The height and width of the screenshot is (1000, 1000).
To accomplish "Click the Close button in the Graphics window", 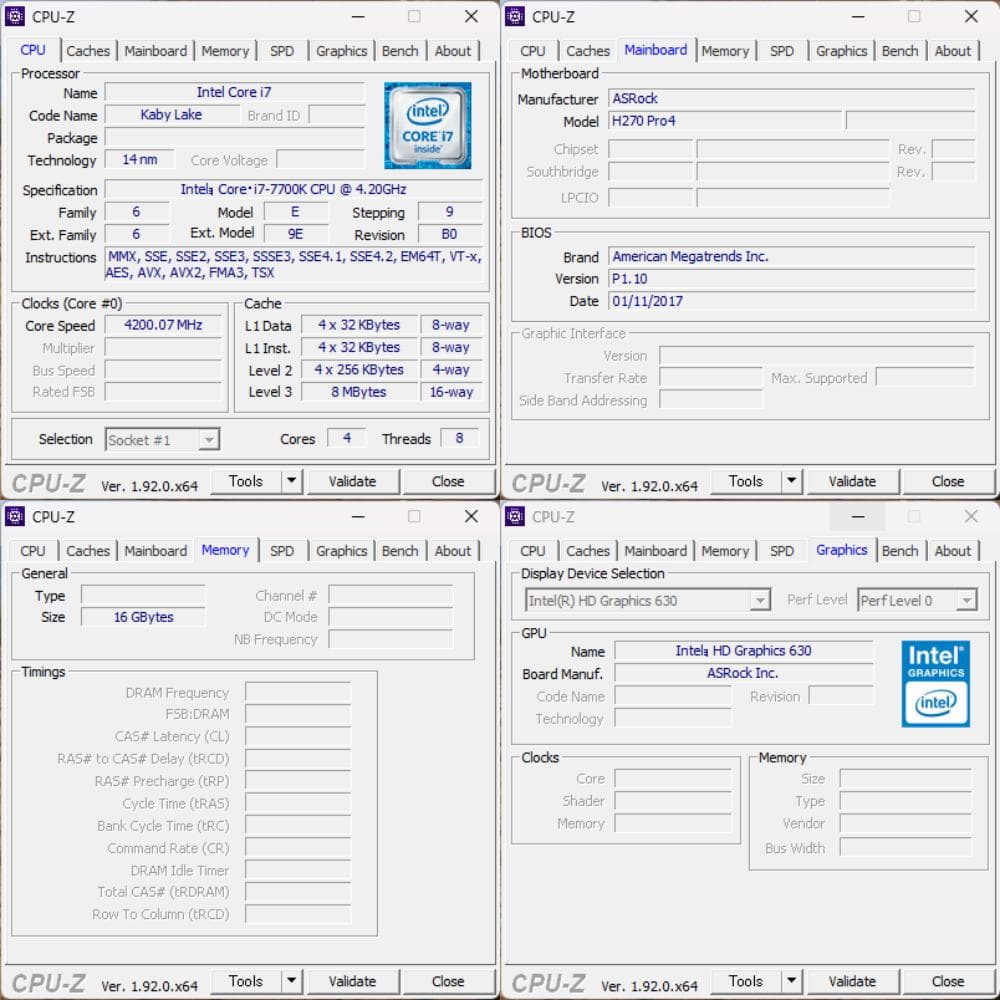I will 948,981.
